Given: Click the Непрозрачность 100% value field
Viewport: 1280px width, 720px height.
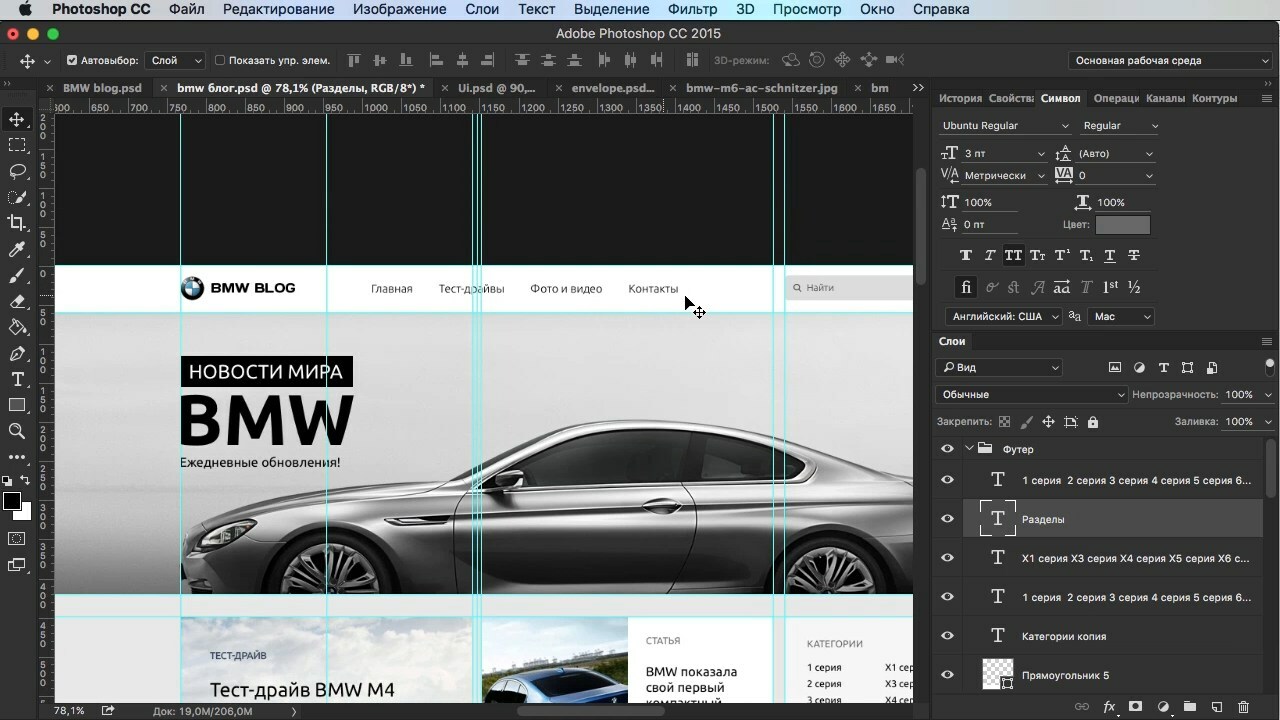Looking at the screenshot, I should point(1239,395).
